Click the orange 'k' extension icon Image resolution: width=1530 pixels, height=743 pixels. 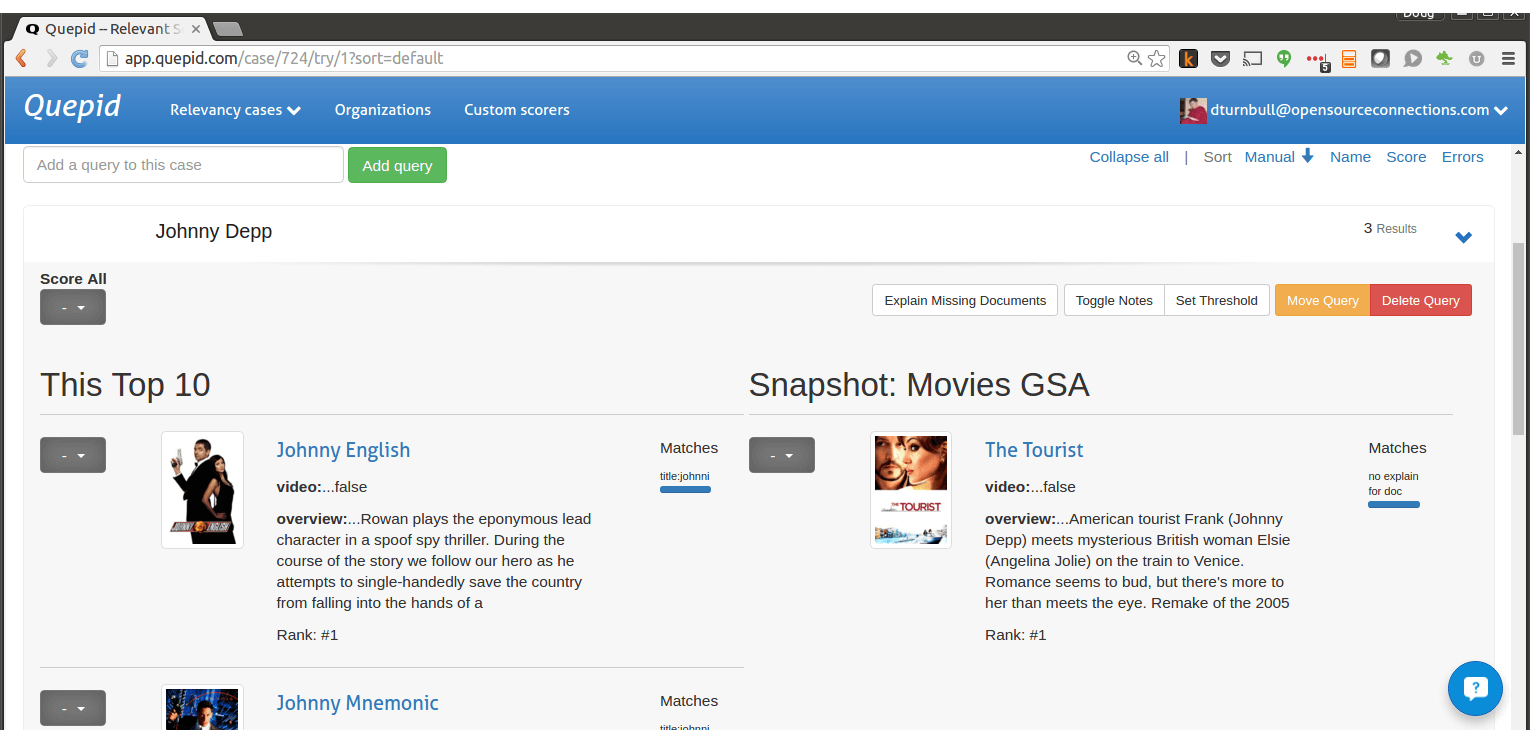pos(1188,59)
